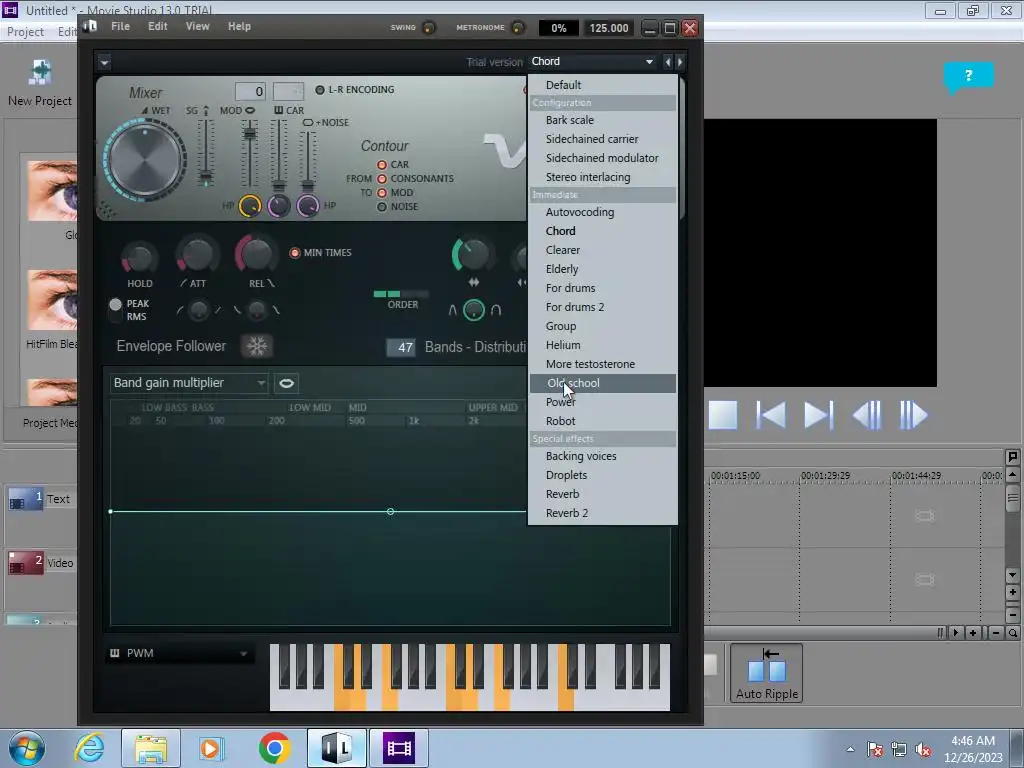Viewport: 1024px width, 768px height.
Task: Click the SWING knob
Action: pyautogui.click(x=428, y=27)
